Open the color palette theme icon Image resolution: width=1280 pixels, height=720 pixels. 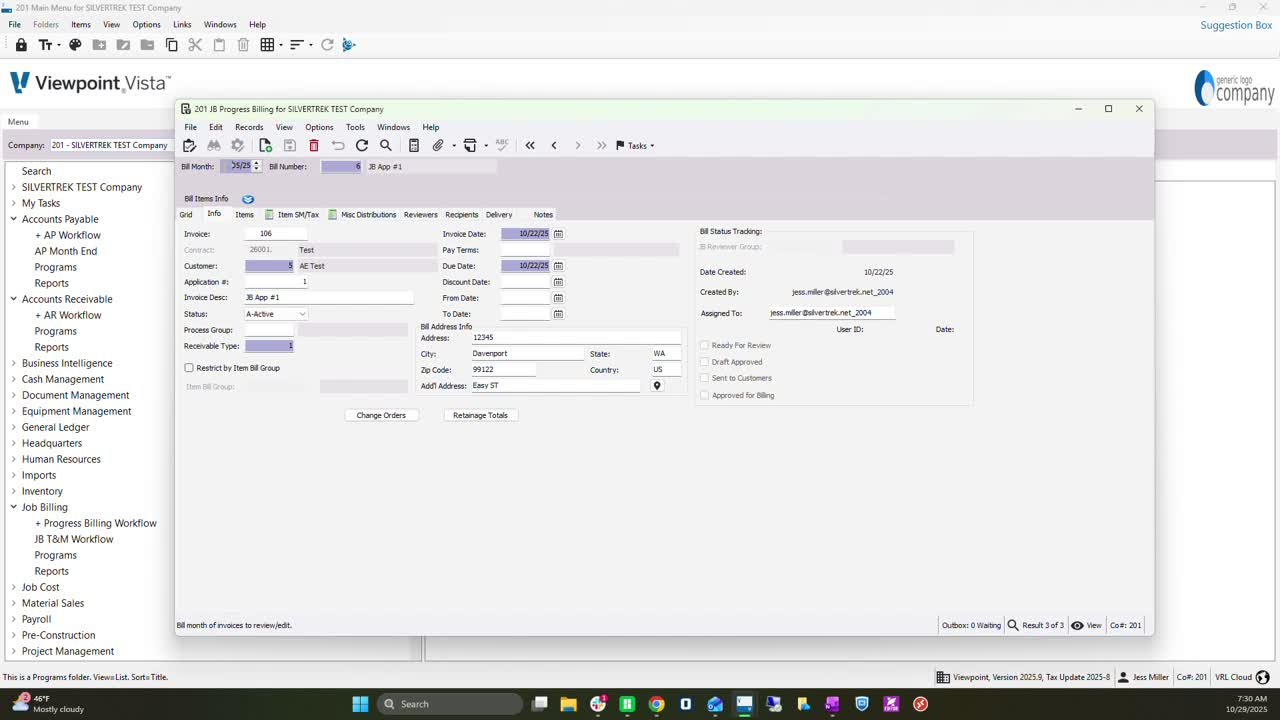point(75,45)
